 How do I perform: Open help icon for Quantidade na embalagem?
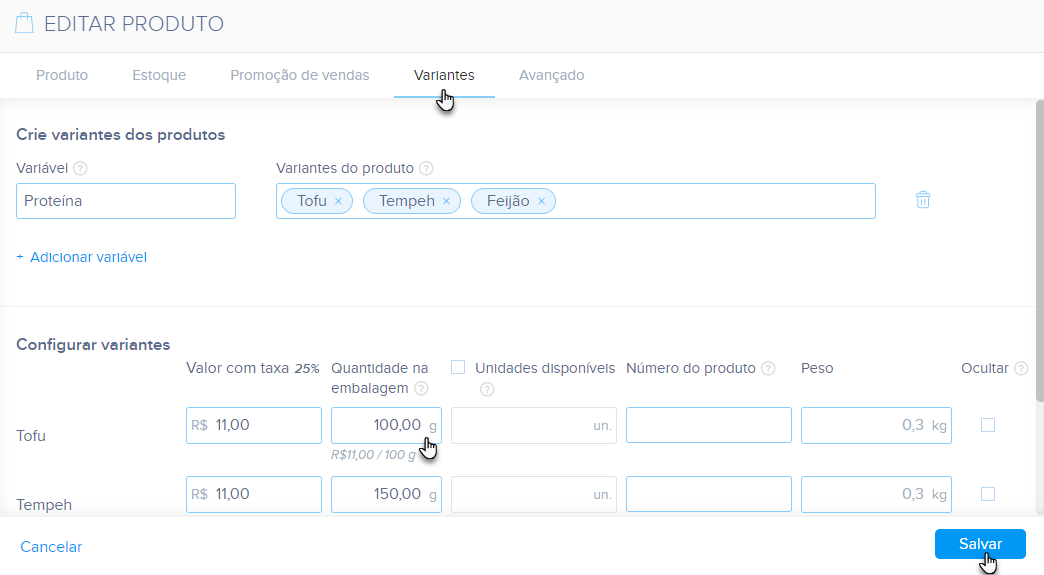[x=421, y=388]
